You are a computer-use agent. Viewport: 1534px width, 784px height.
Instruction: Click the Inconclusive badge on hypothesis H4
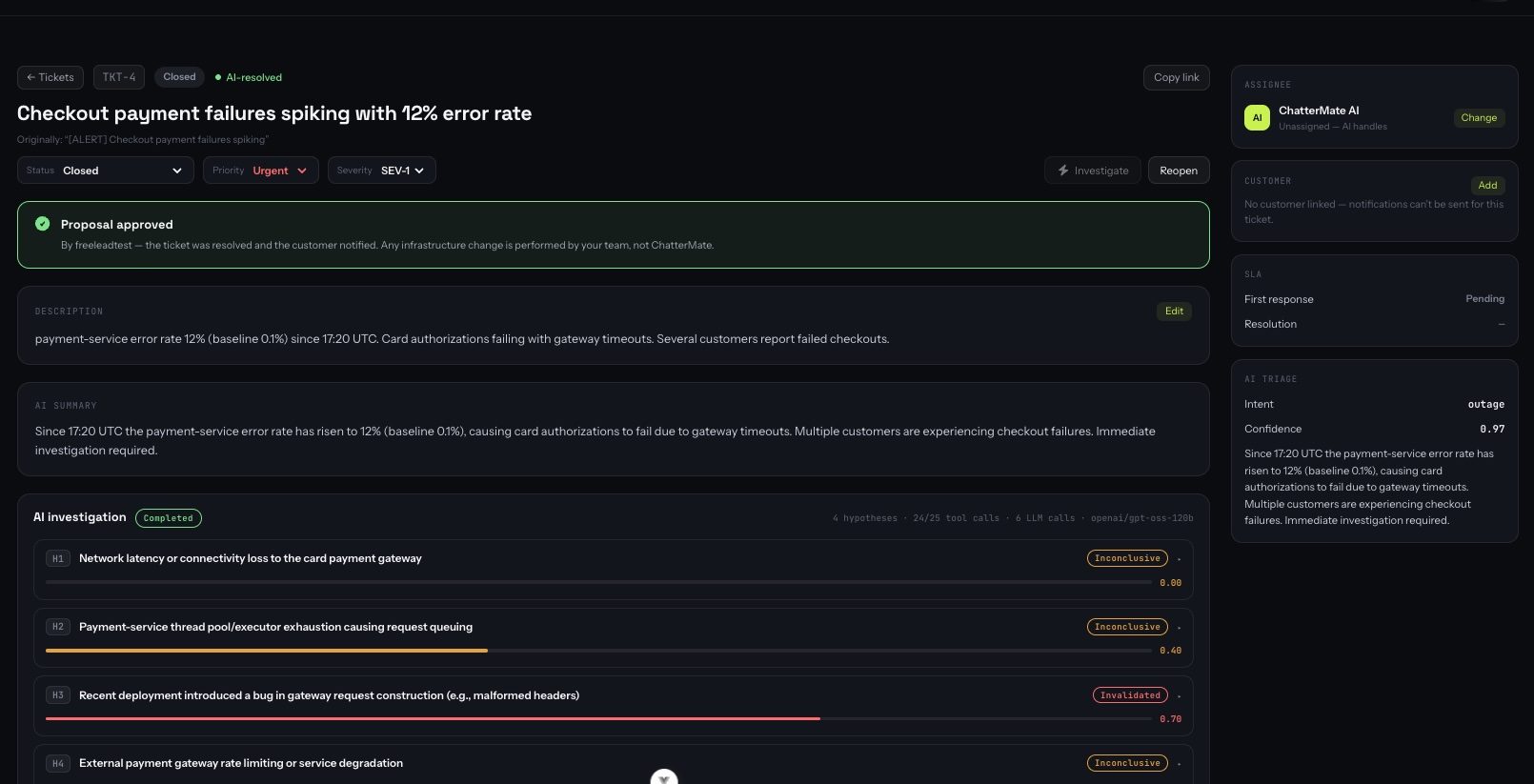click(x=1127, y=763)
